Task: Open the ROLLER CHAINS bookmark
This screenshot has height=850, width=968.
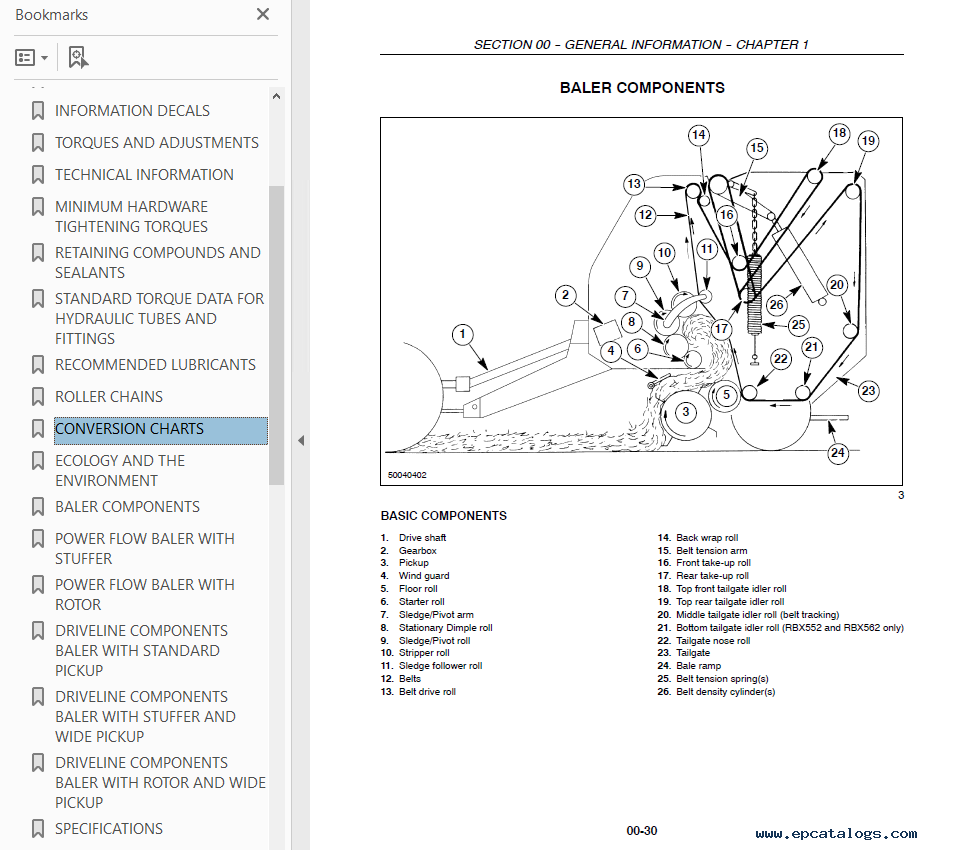Action: tap(109, 397)
